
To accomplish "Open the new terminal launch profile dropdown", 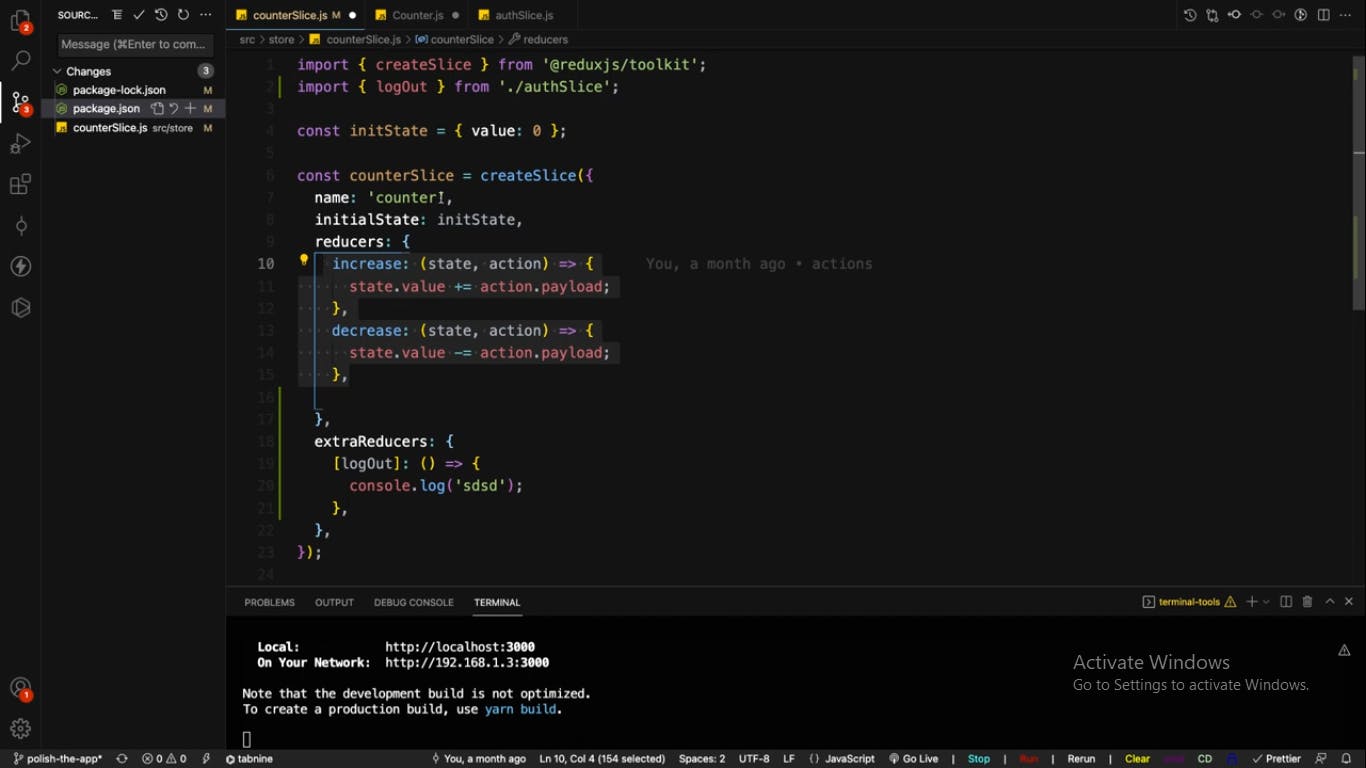I will 1266,602.
